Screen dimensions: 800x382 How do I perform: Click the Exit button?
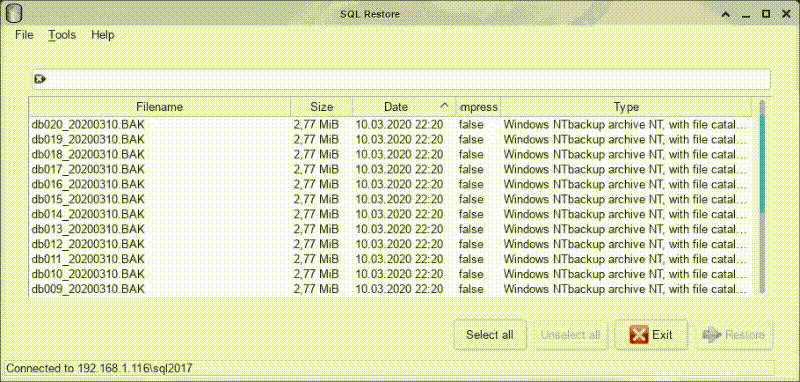pyautogui.click(x=651, y=335)
